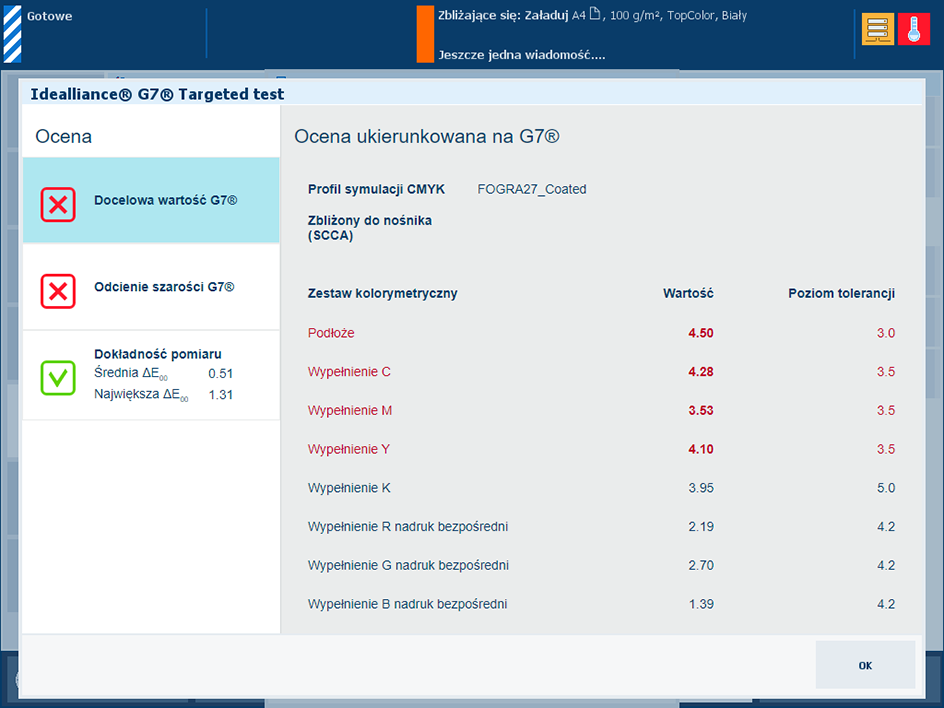Select Wypełnienie G nadruk bezpośredni row
944x708 pixels.
[x=408, y=565]
